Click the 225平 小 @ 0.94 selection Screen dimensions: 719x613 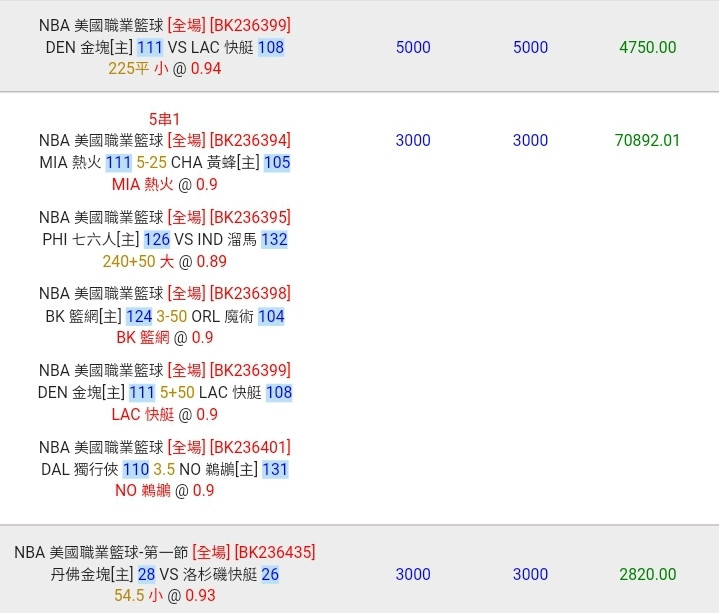164,69
